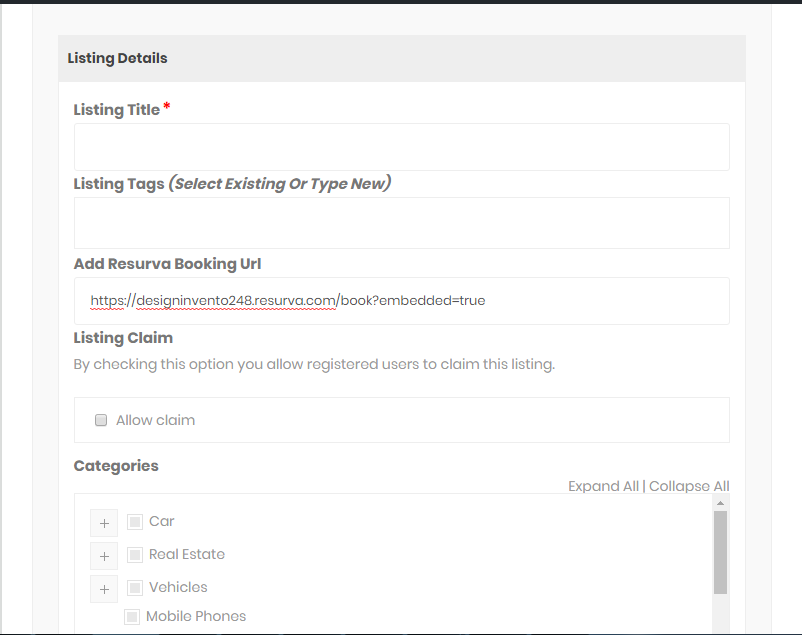The width and height of the screenshot is (802, 635).
Task: Tick the Allow claim checkbox
Action: [x=101, y=420]
